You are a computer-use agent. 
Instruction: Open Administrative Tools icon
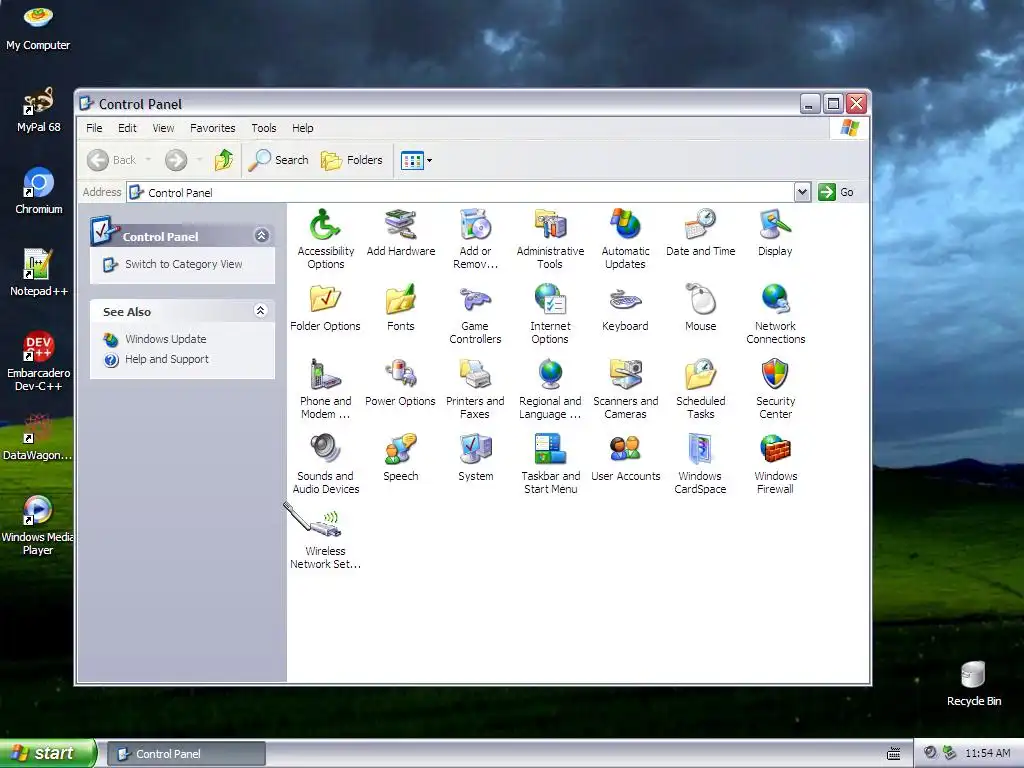[x=550, y=239]
